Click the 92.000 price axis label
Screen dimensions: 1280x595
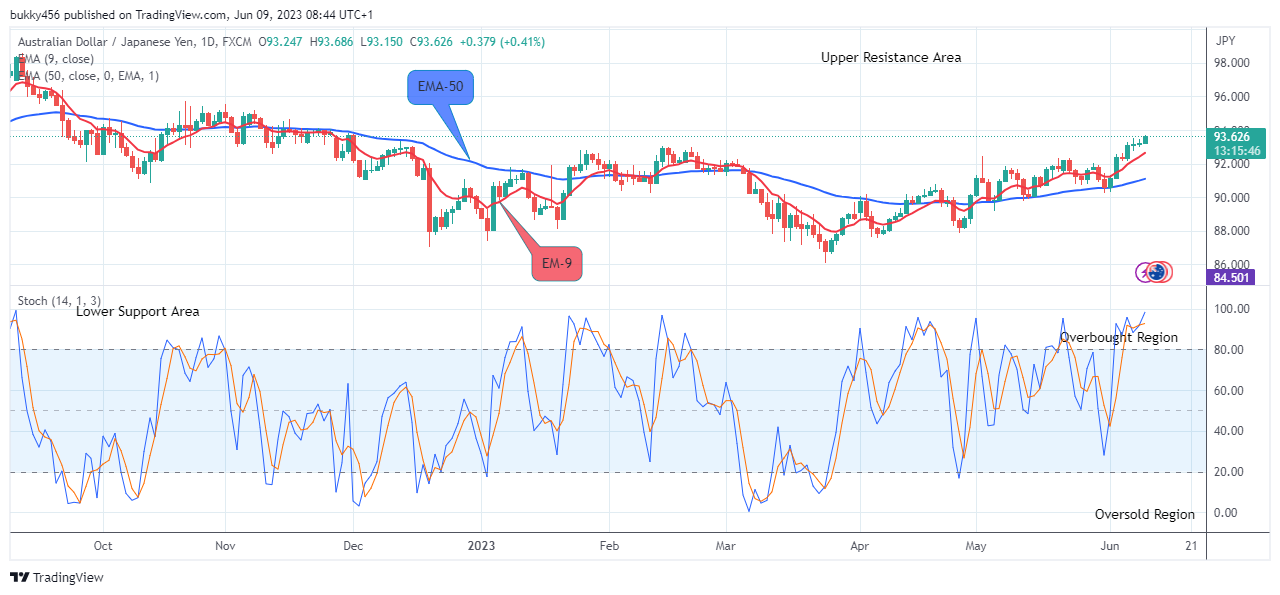(x=1234, y=165)
